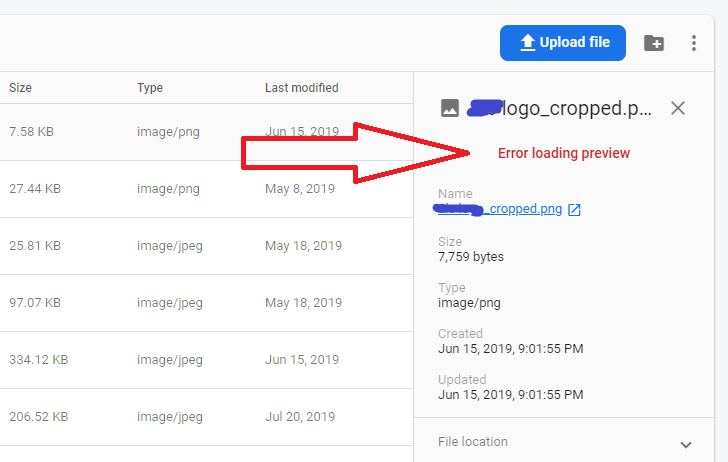Click the Error loading preview message
This screenshot has height=462, width=728.
pos(564,153)
